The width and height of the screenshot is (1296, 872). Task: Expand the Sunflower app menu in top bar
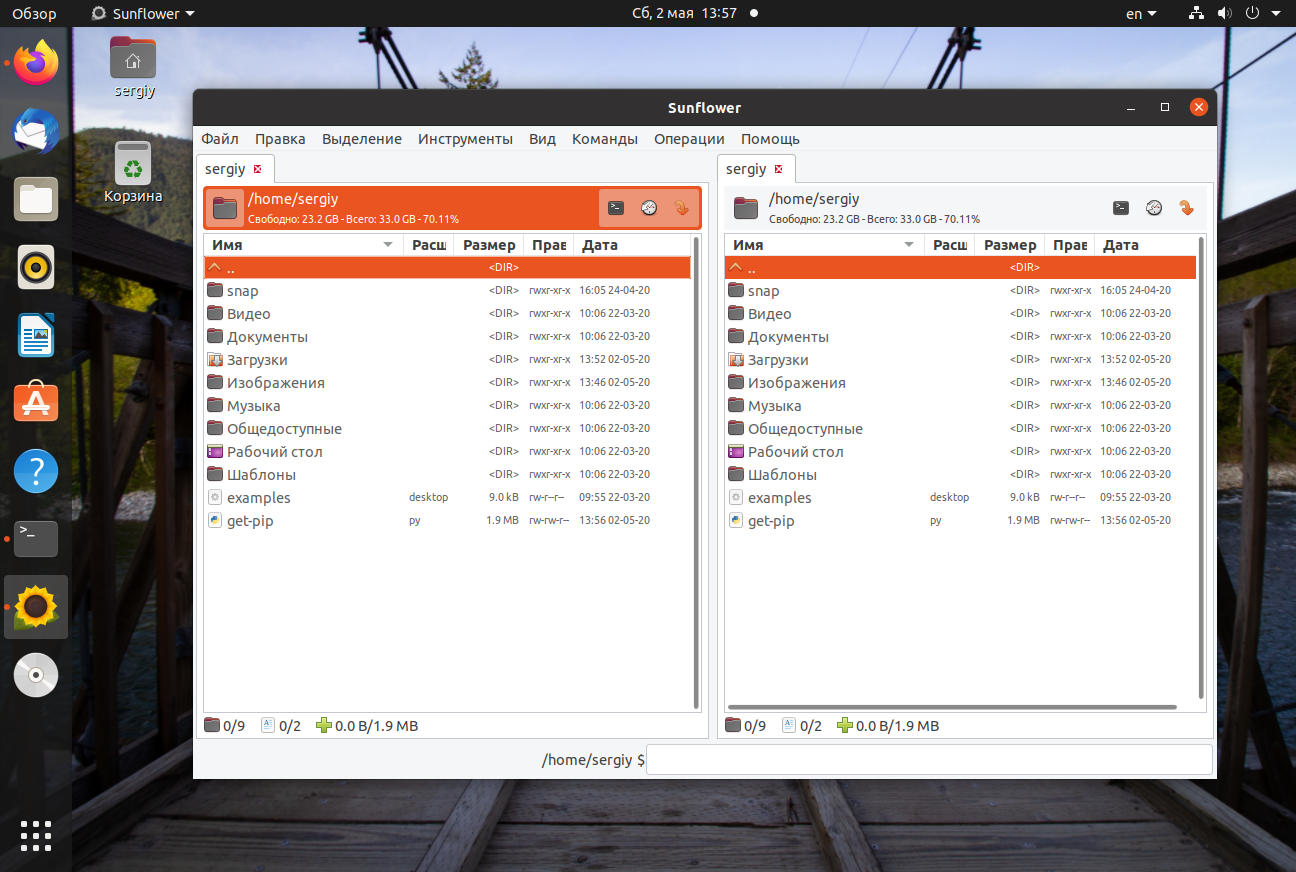tap(143, 14)
